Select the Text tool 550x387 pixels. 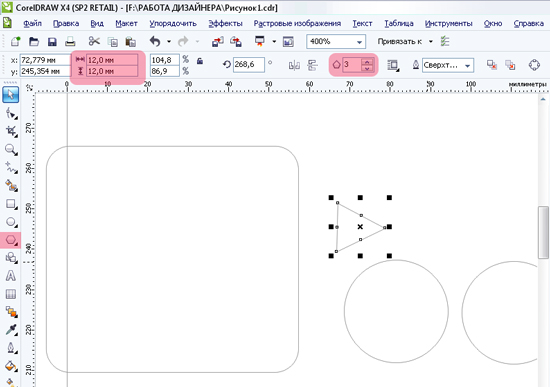11,276
